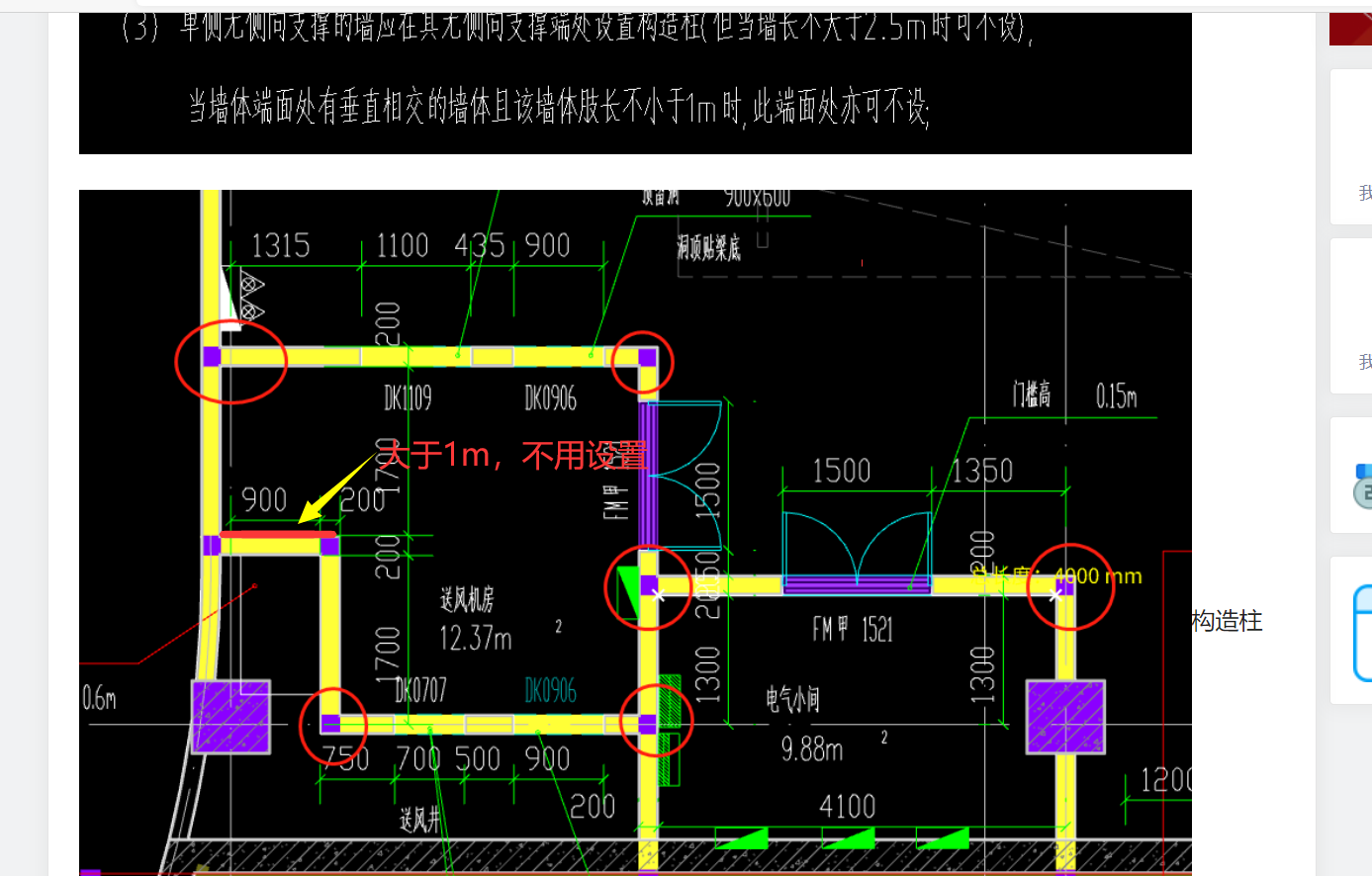Click the 送风井 shaft label
The height and width of the screenshot is (876, 1372).
point(419,819)
